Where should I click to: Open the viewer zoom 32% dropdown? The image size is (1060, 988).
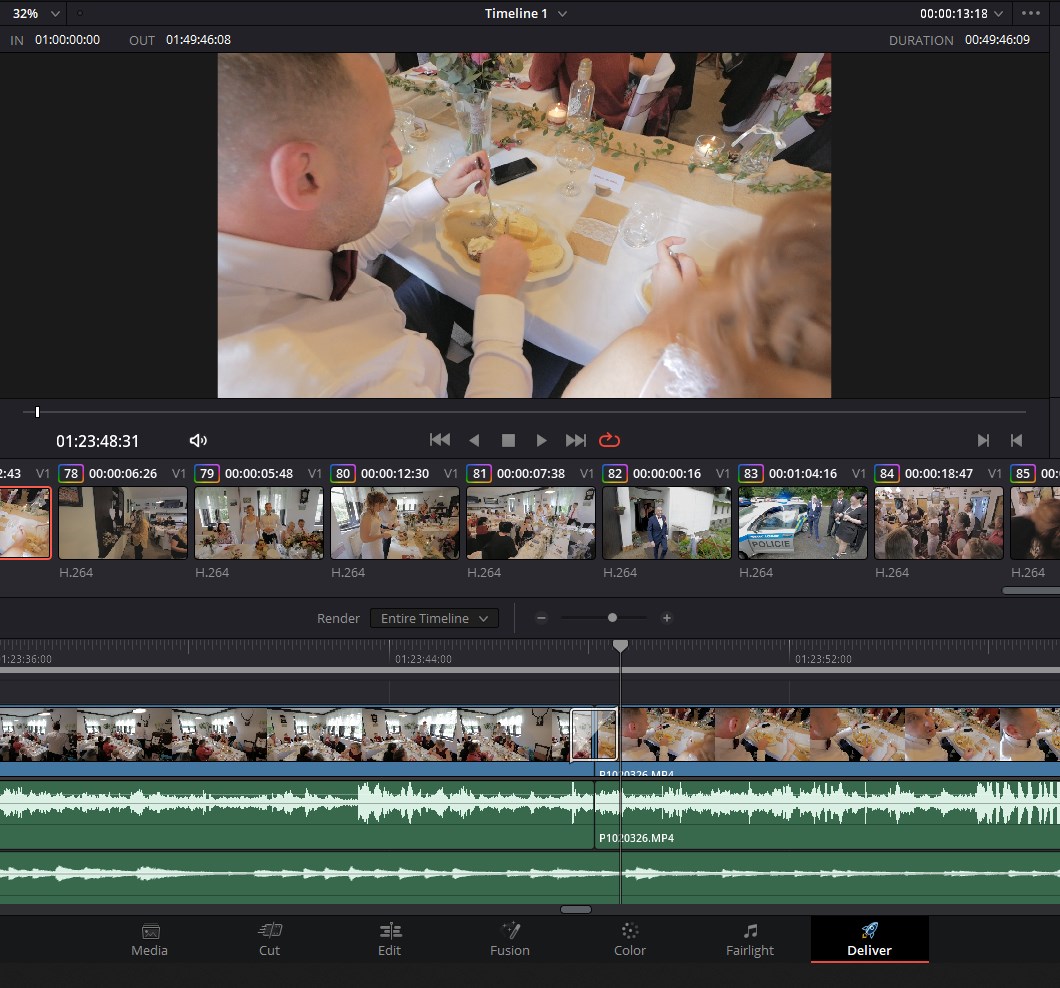[36, 14]
